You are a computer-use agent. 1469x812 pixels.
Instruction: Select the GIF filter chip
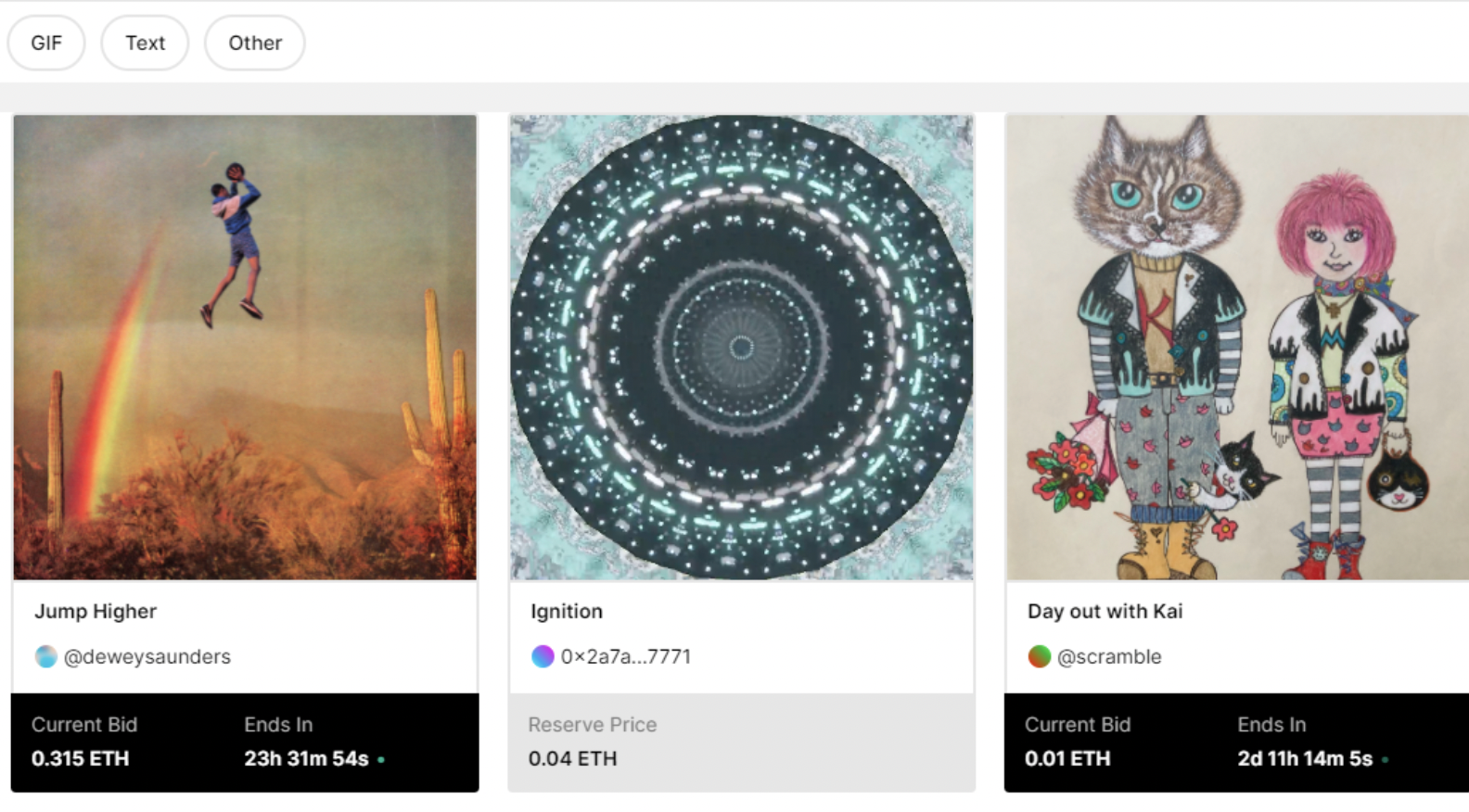[x=46, y=43]
